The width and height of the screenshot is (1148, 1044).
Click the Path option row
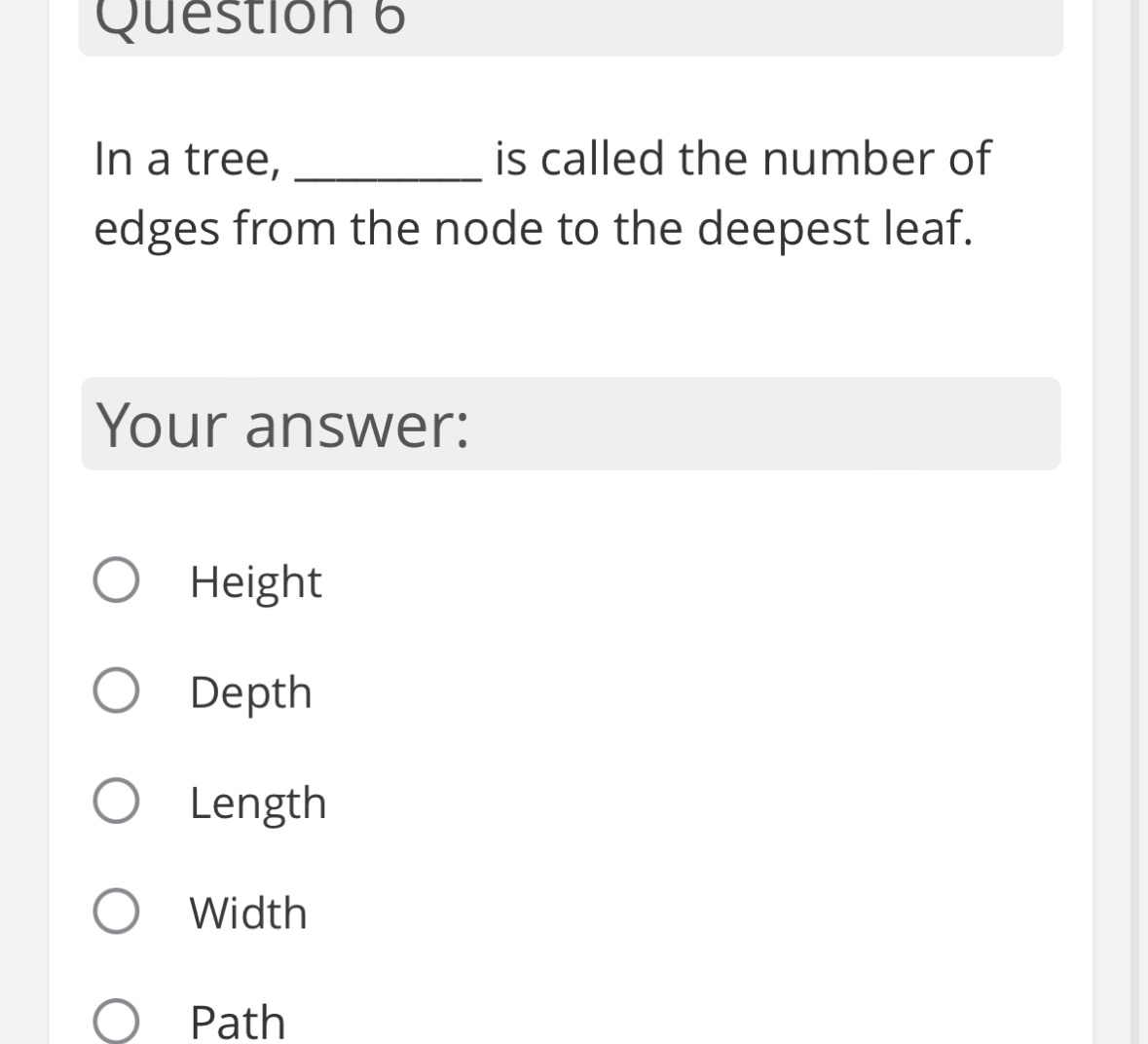point(389,1023)
